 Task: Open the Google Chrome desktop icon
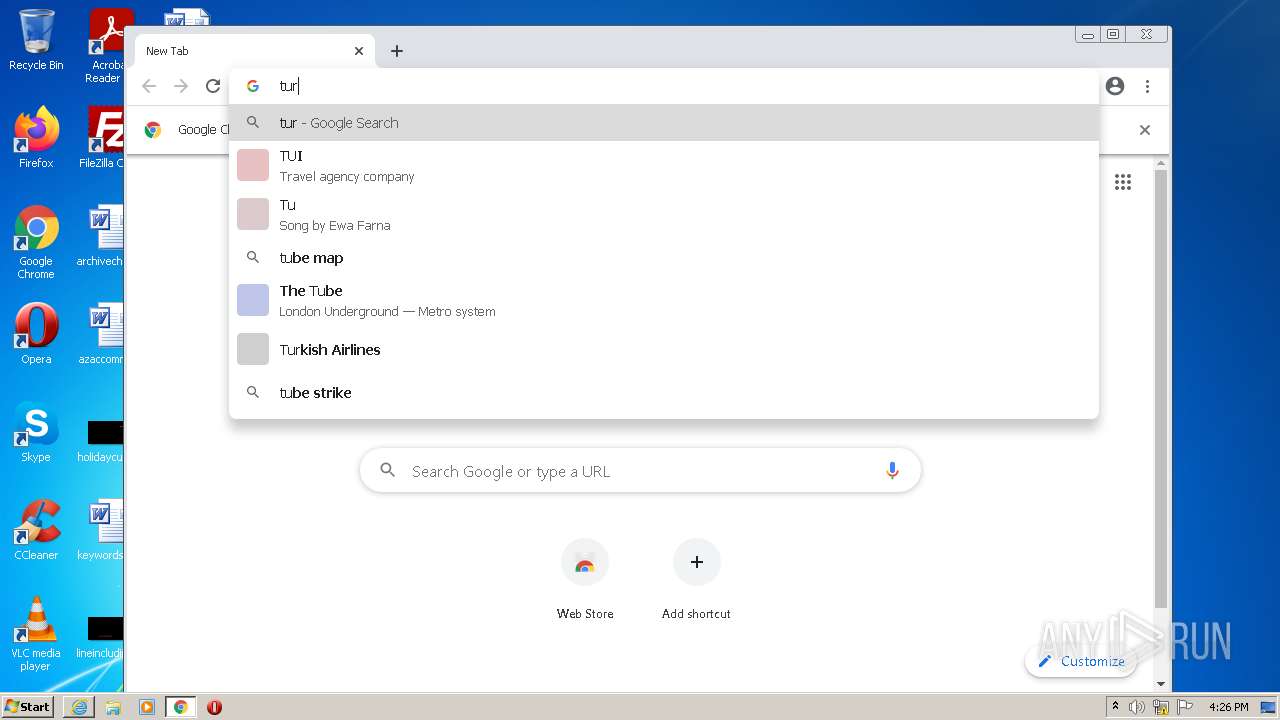tap(36, 242)
